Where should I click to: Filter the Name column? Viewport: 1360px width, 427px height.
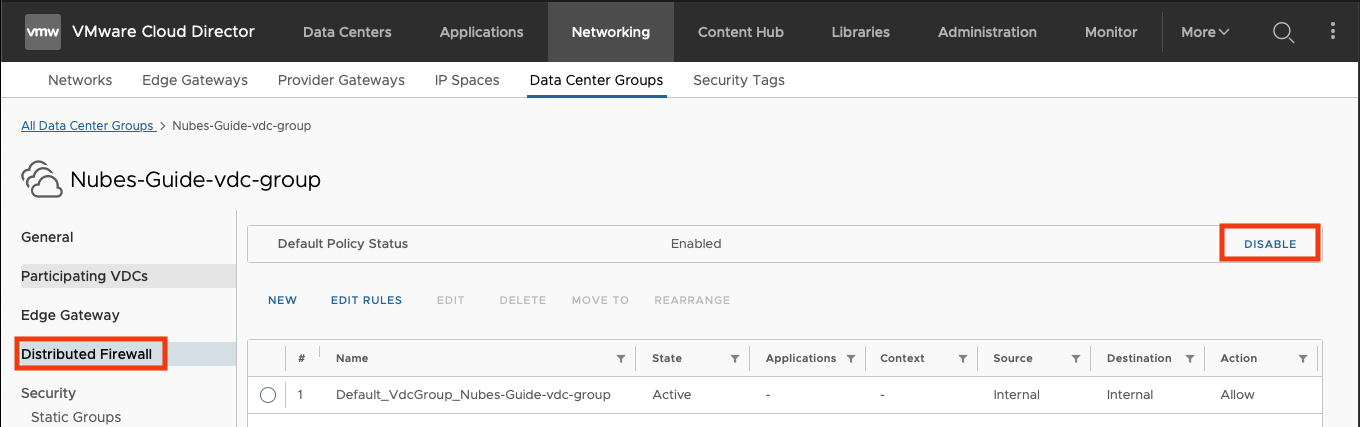click(621, 358)
